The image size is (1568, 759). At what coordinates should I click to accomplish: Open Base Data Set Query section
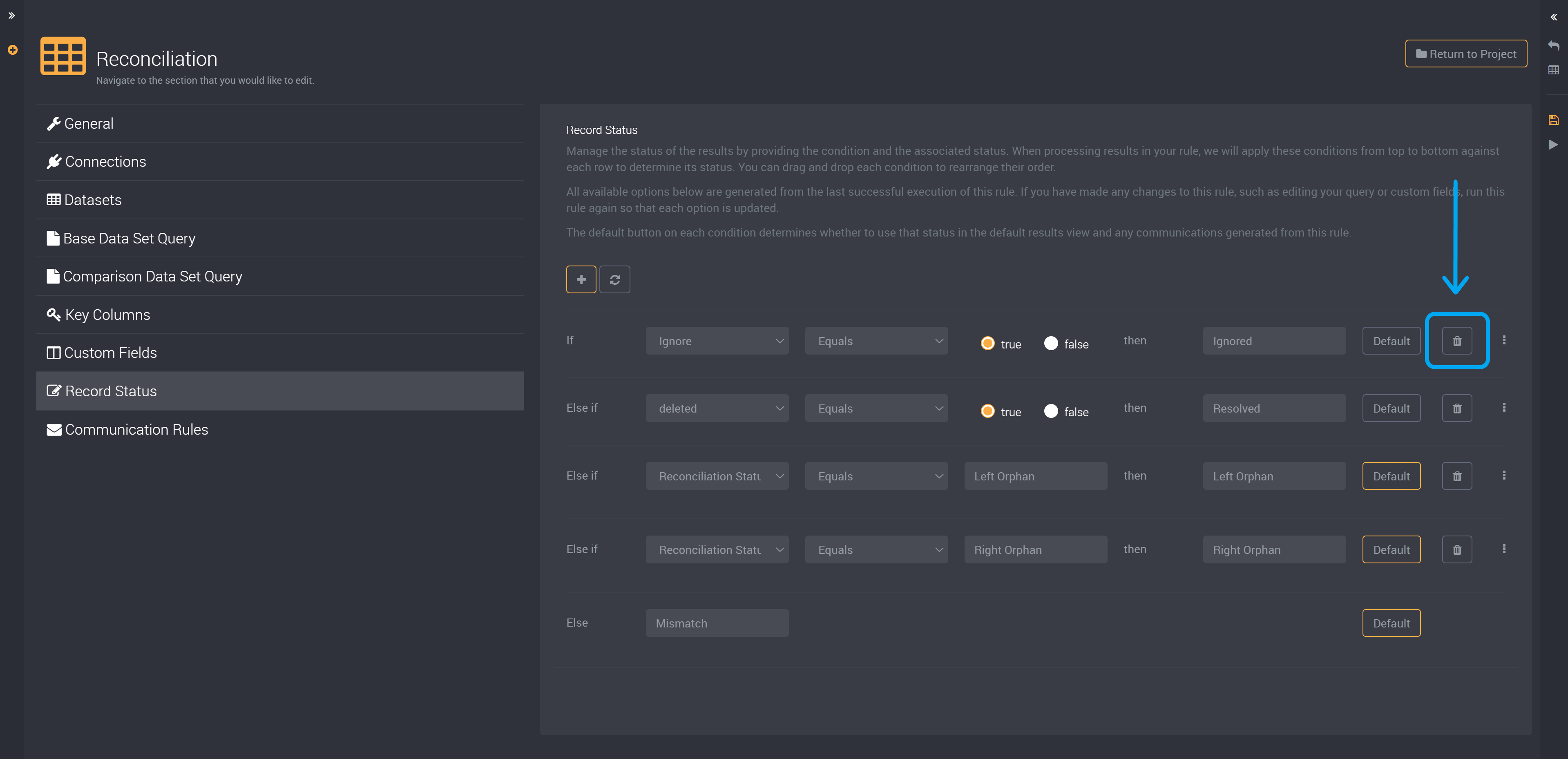click(280, 239)
